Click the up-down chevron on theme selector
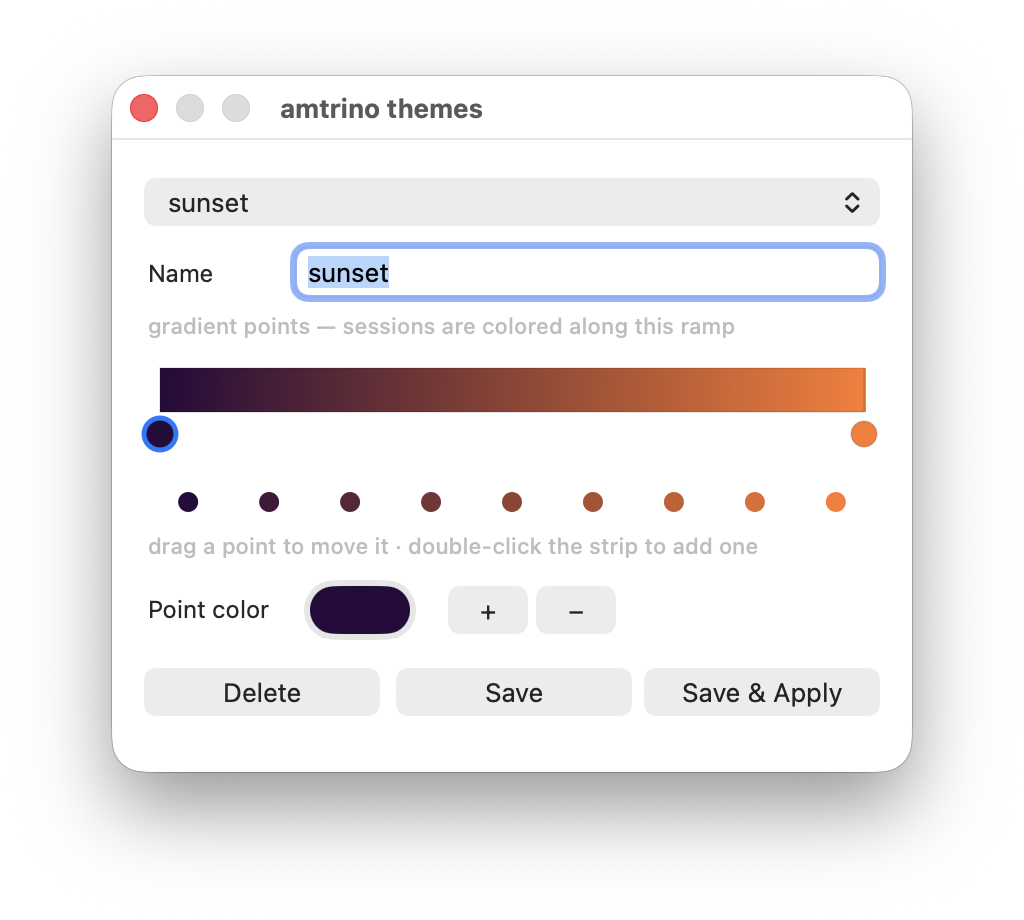The width and height of the screenshot is (1024, 920). coord(852,202)
